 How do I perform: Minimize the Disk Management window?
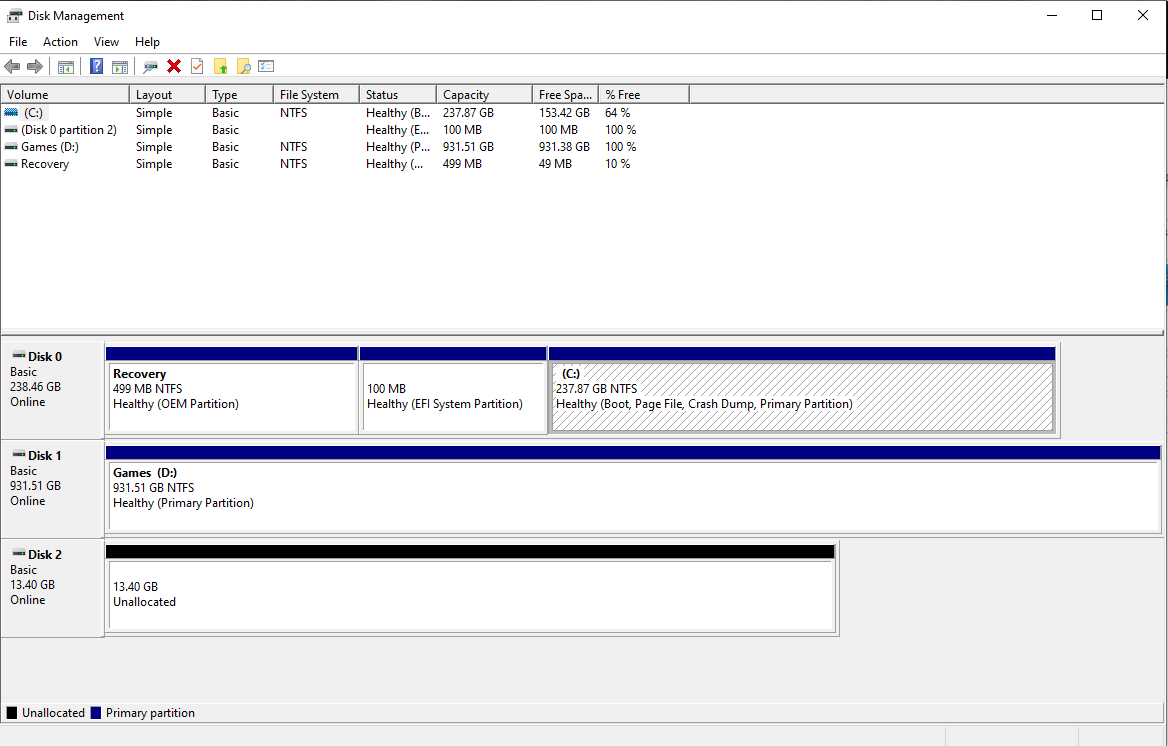coord(1052,16)
